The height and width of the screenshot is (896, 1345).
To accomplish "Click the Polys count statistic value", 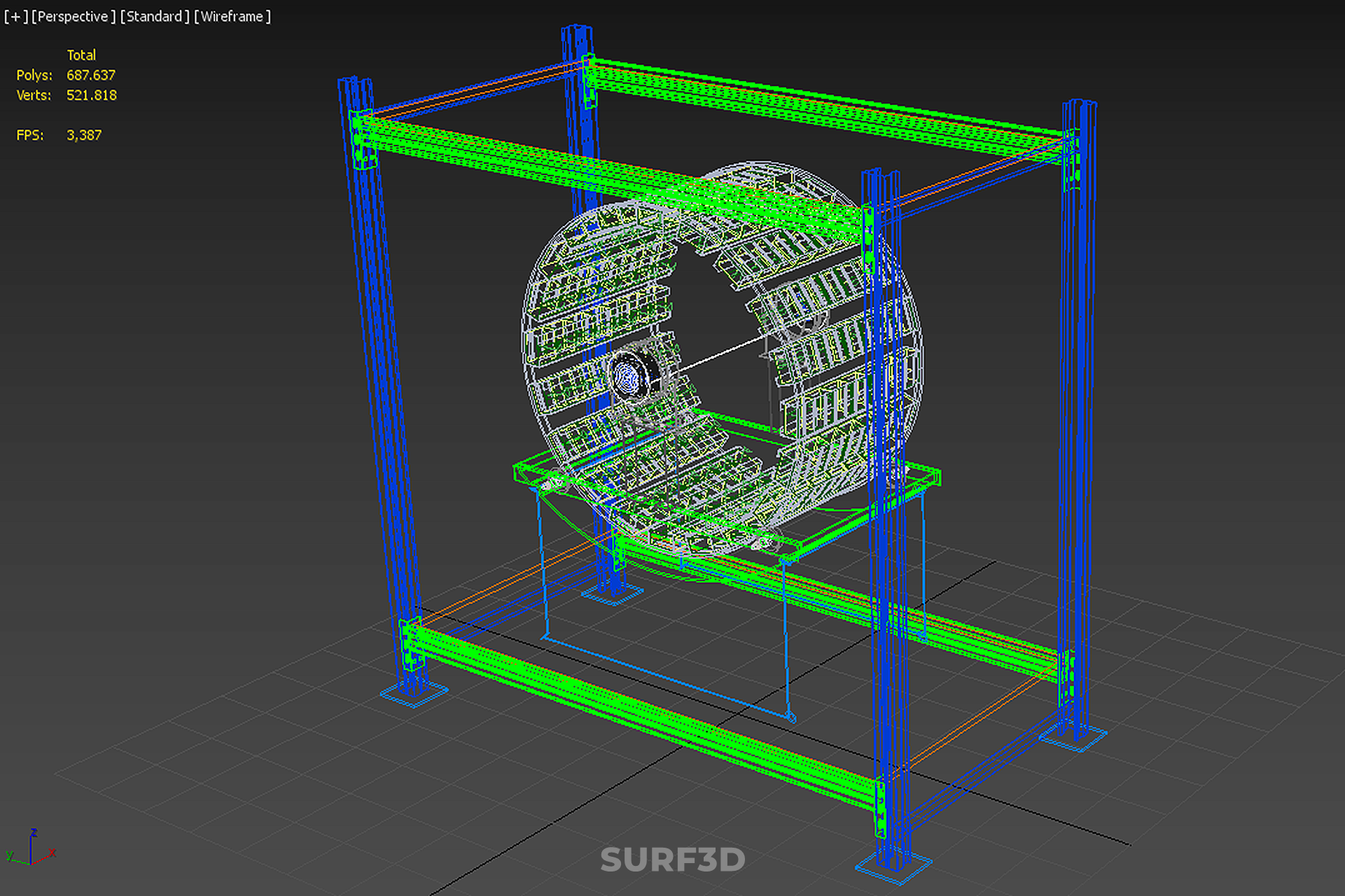I will click(90, 75).
